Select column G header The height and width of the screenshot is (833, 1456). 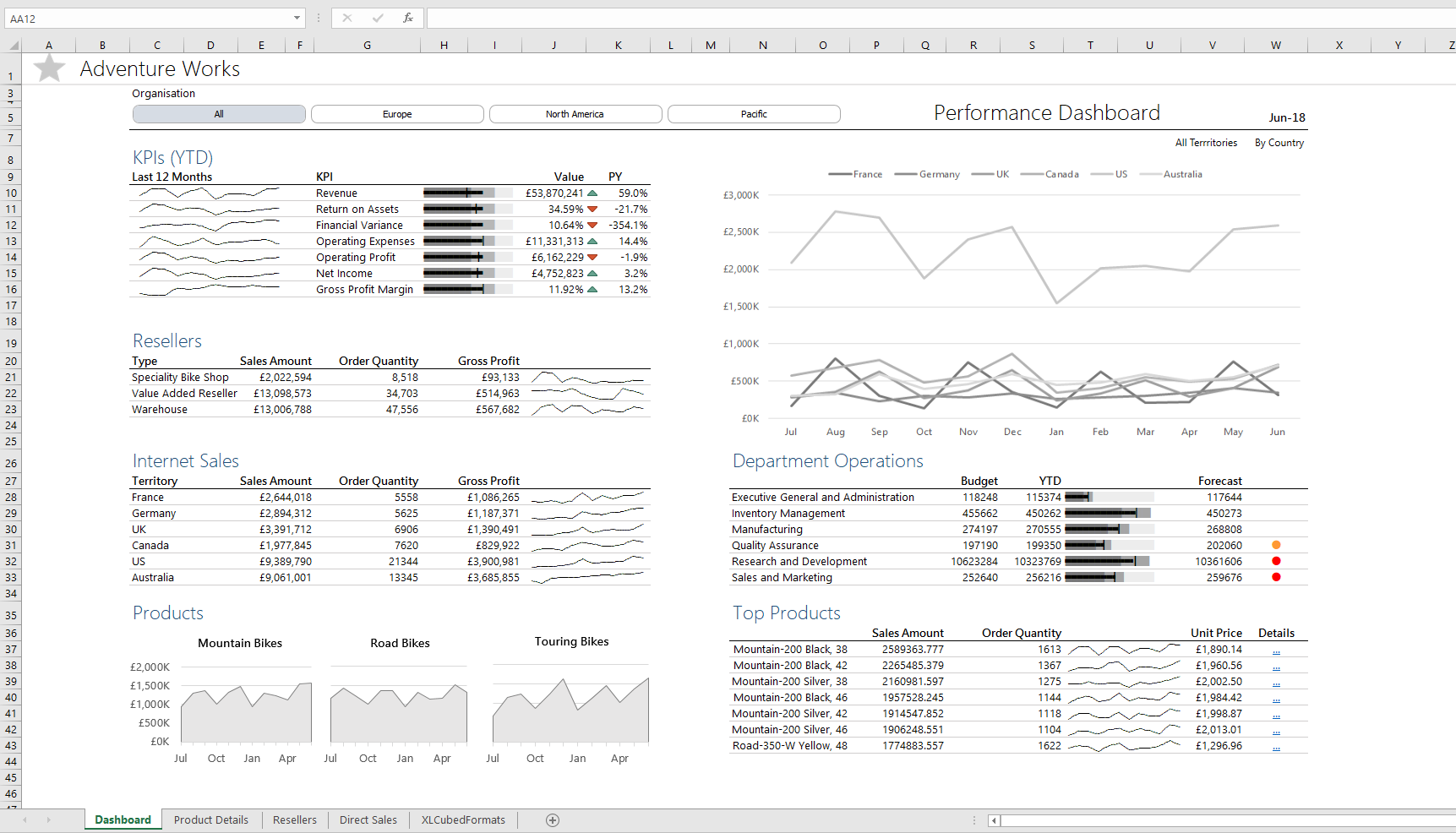[367, 46]
